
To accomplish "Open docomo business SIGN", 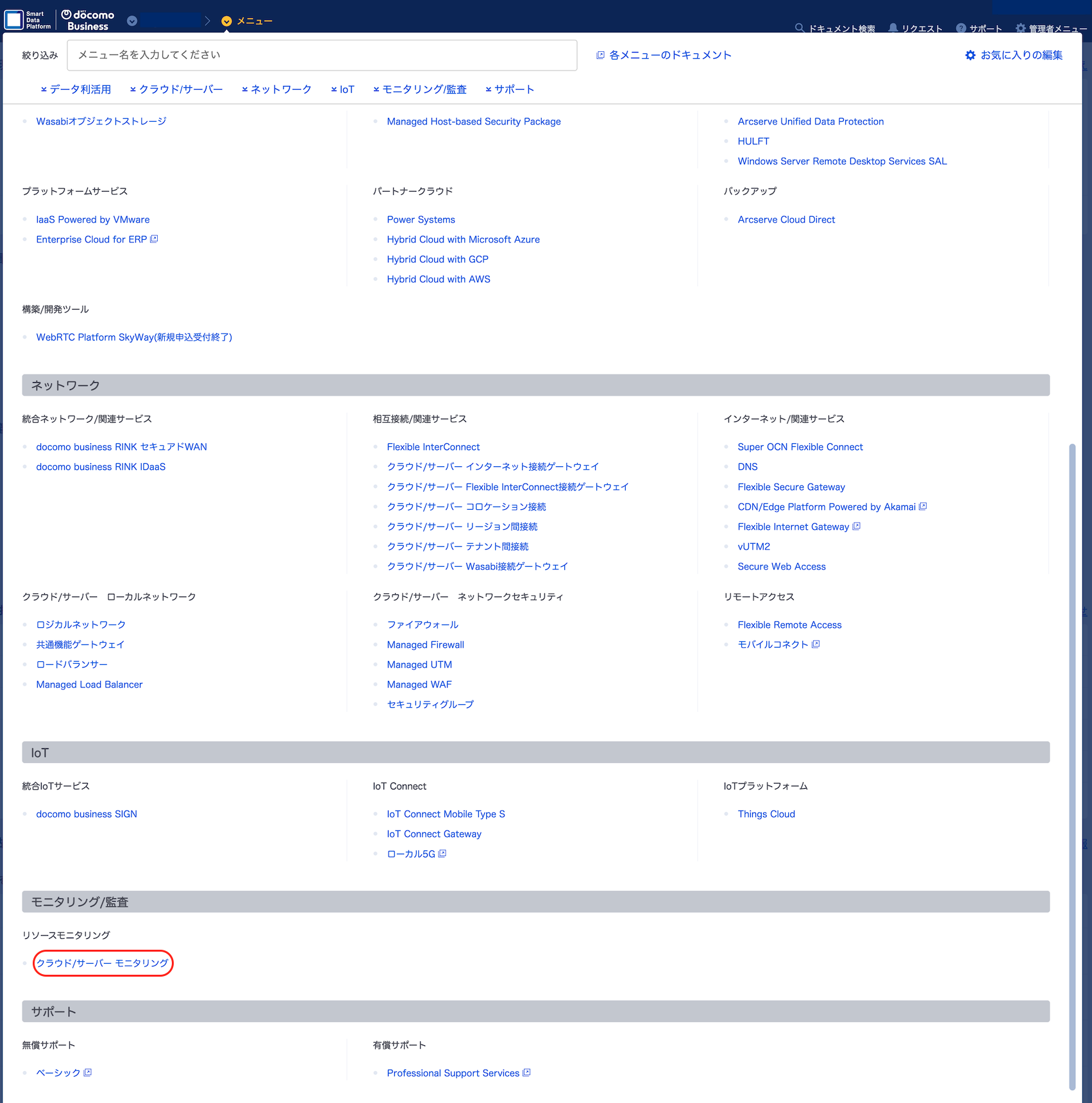I will [x=87, y=814].
